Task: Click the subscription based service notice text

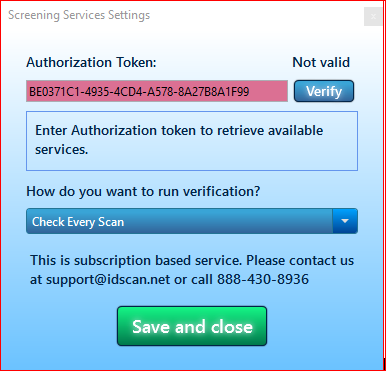Action: pyautogui.click(x=192, y=270)
